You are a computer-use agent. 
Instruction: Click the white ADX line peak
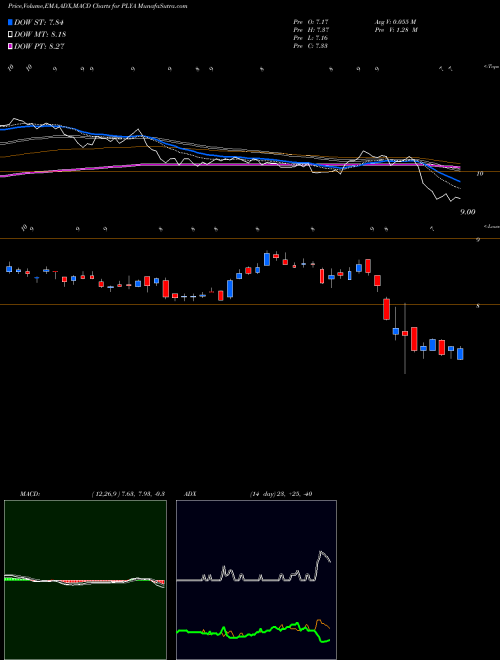tap(322, 551)
